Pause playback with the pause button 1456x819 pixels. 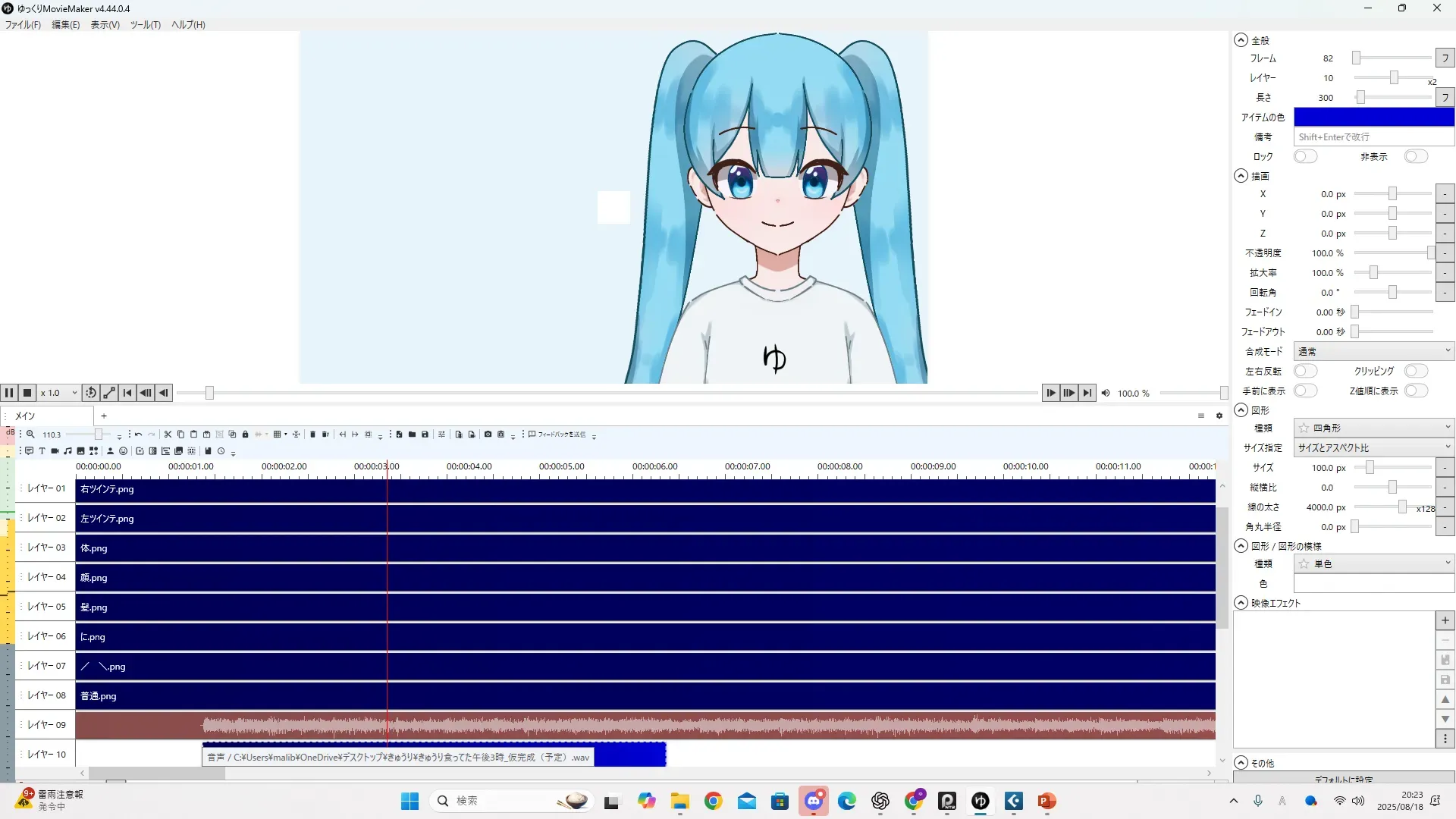click(9, 393)
